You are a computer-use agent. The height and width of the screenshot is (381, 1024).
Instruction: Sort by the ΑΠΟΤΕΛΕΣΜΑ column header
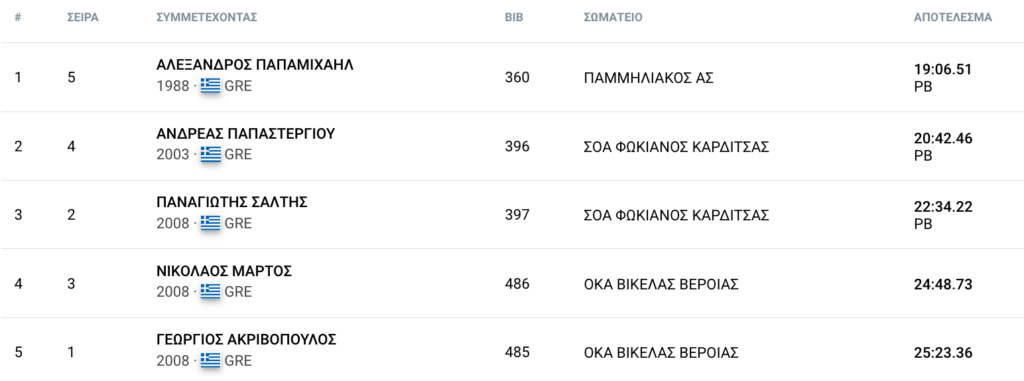point(953,18)
